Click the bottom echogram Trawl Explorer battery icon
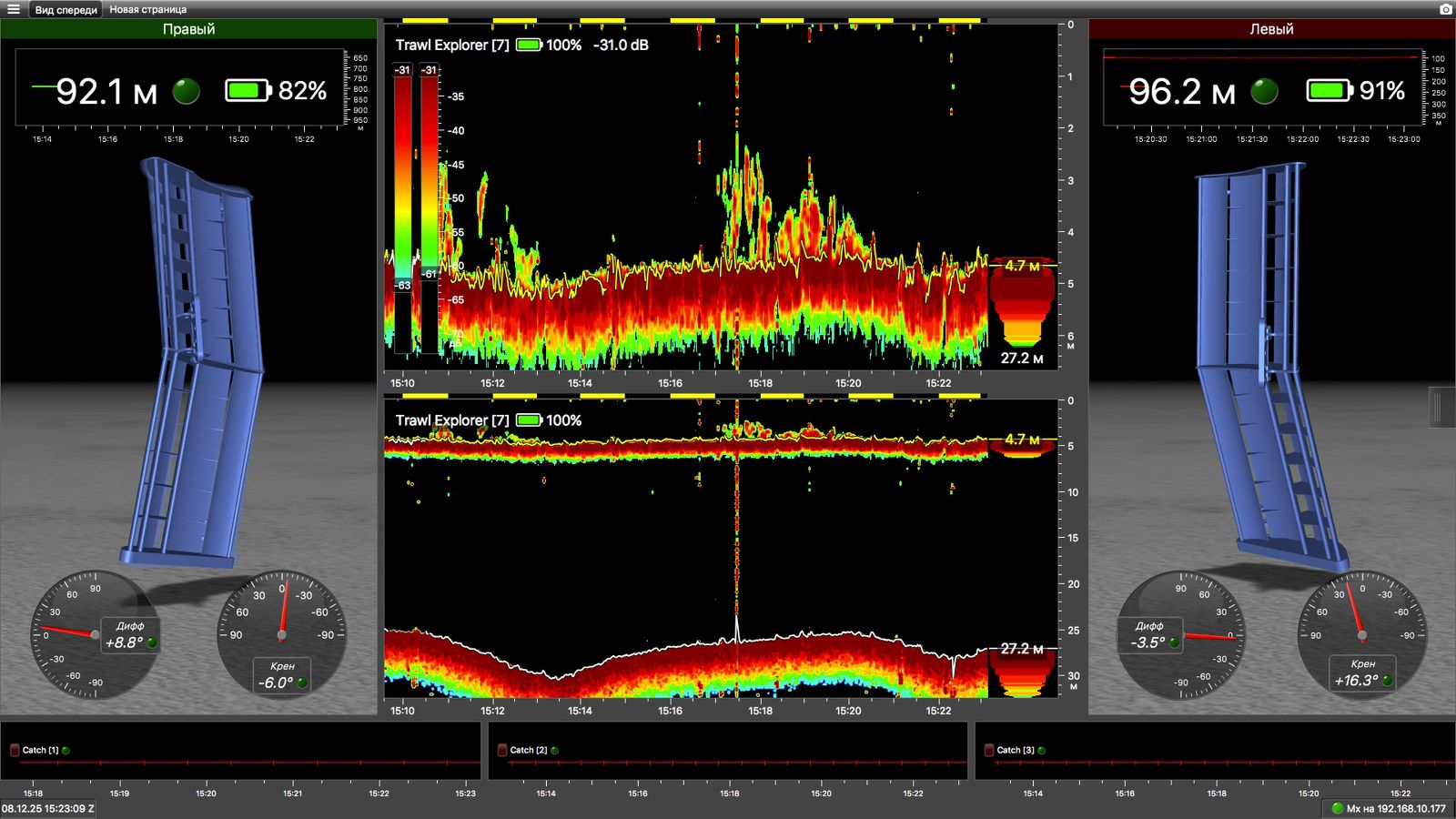 [529, 420]
